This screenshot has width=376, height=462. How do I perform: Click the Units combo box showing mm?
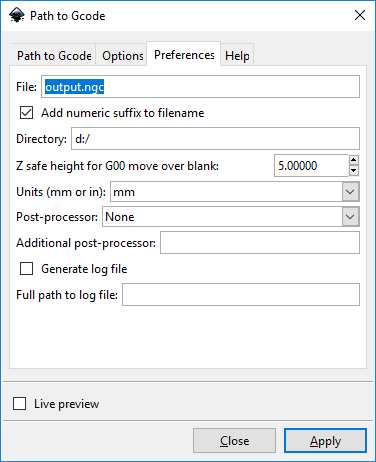pyautogui.click(x=235, y=192)
